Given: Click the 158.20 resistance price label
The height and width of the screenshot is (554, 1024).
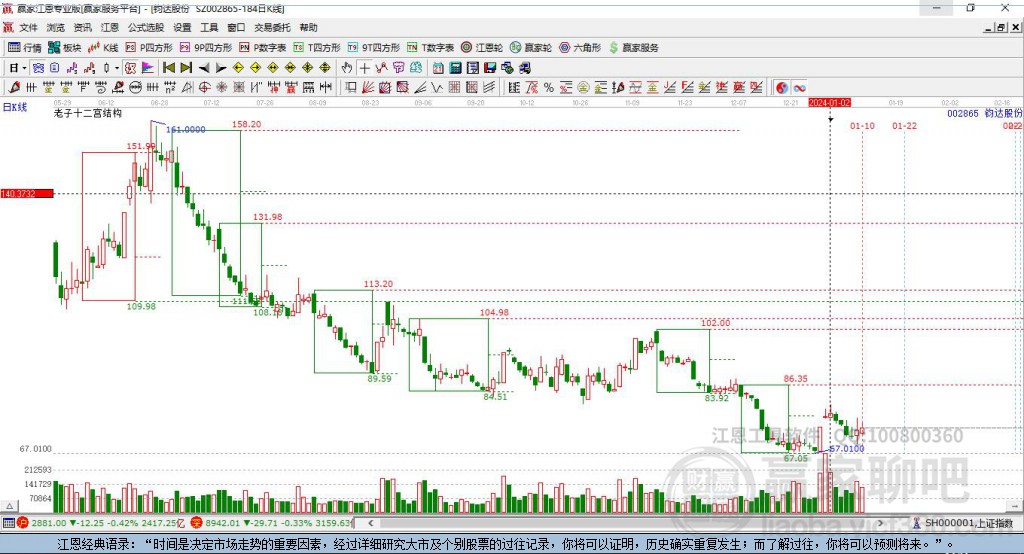Looking at the screenshot, I should point(246,124).
